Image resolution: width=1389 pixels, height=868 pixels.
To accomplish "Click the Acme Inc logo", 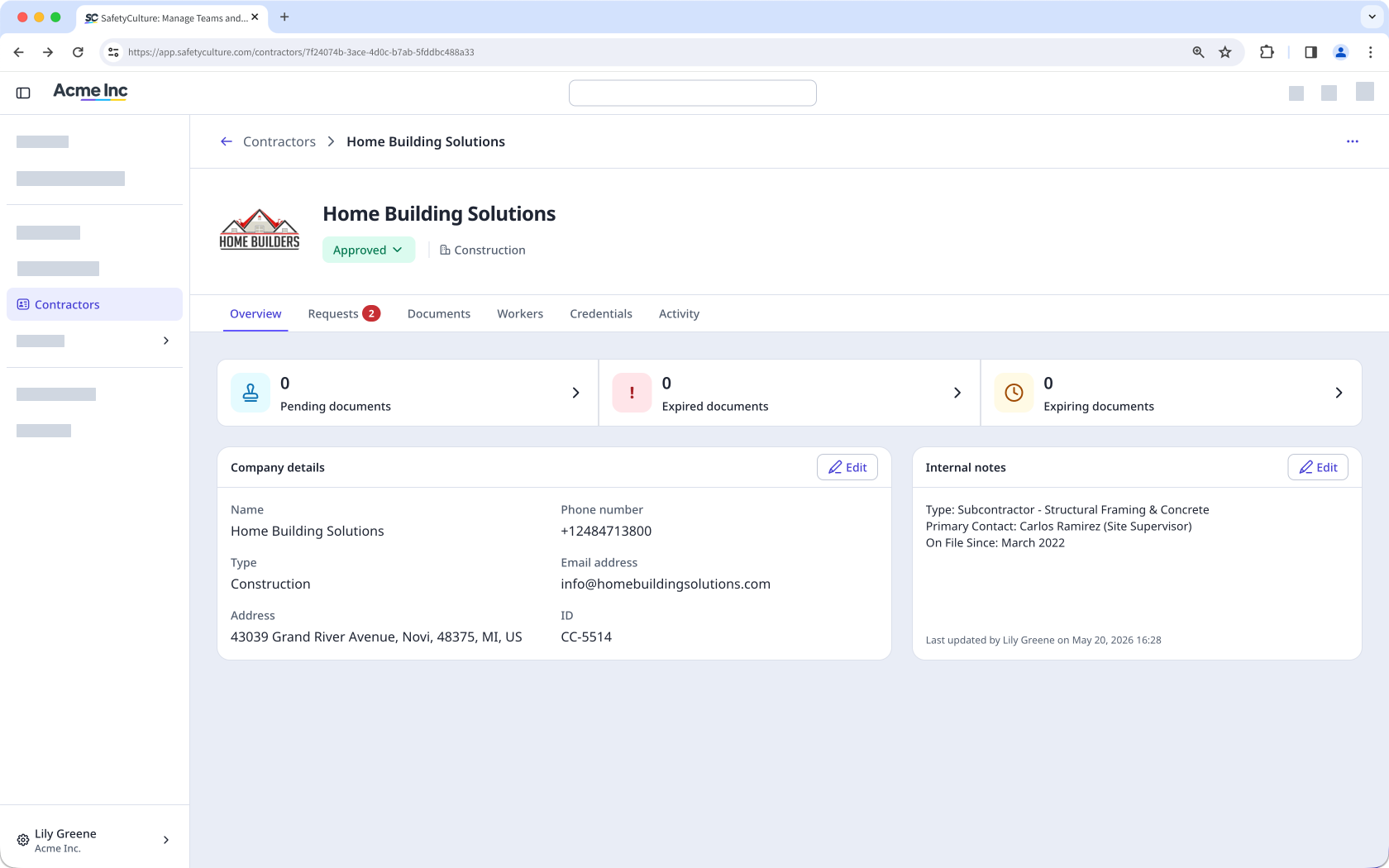I will pos(90,91).
